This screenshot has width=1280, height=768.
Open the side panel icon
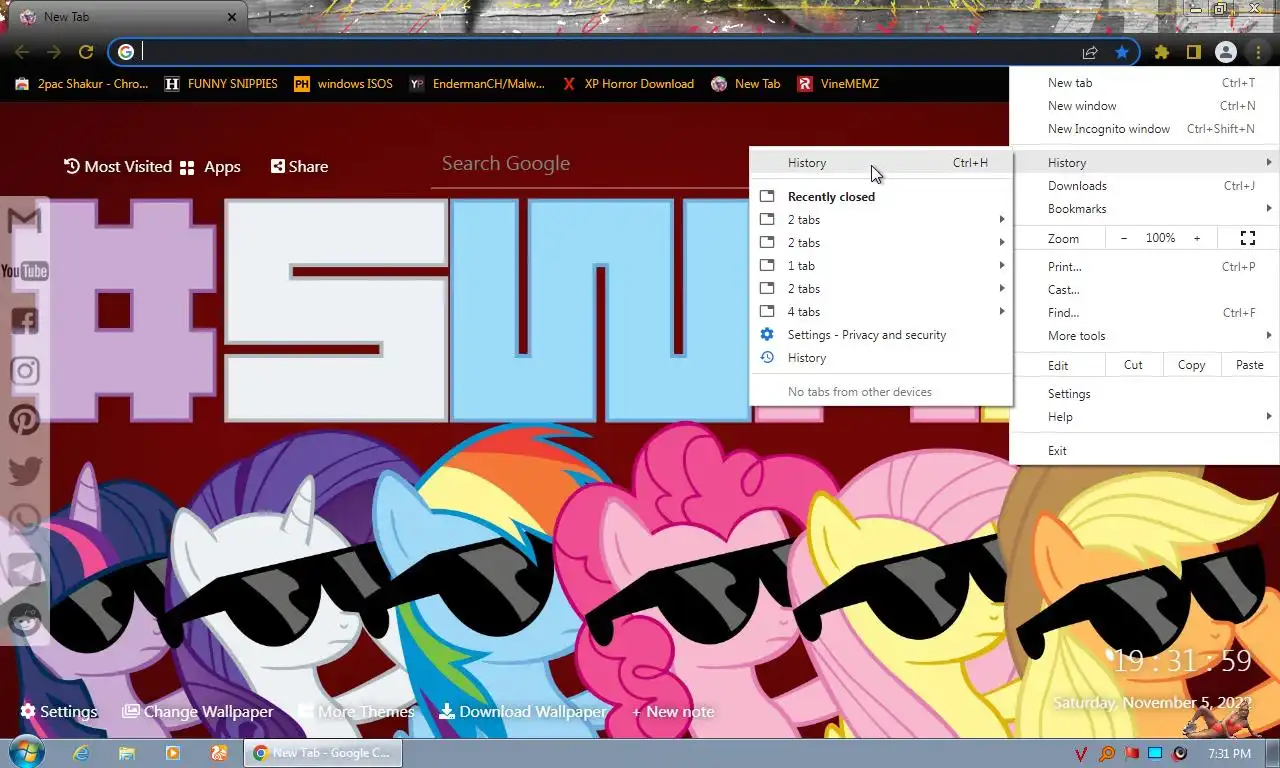coord(1193,52)
